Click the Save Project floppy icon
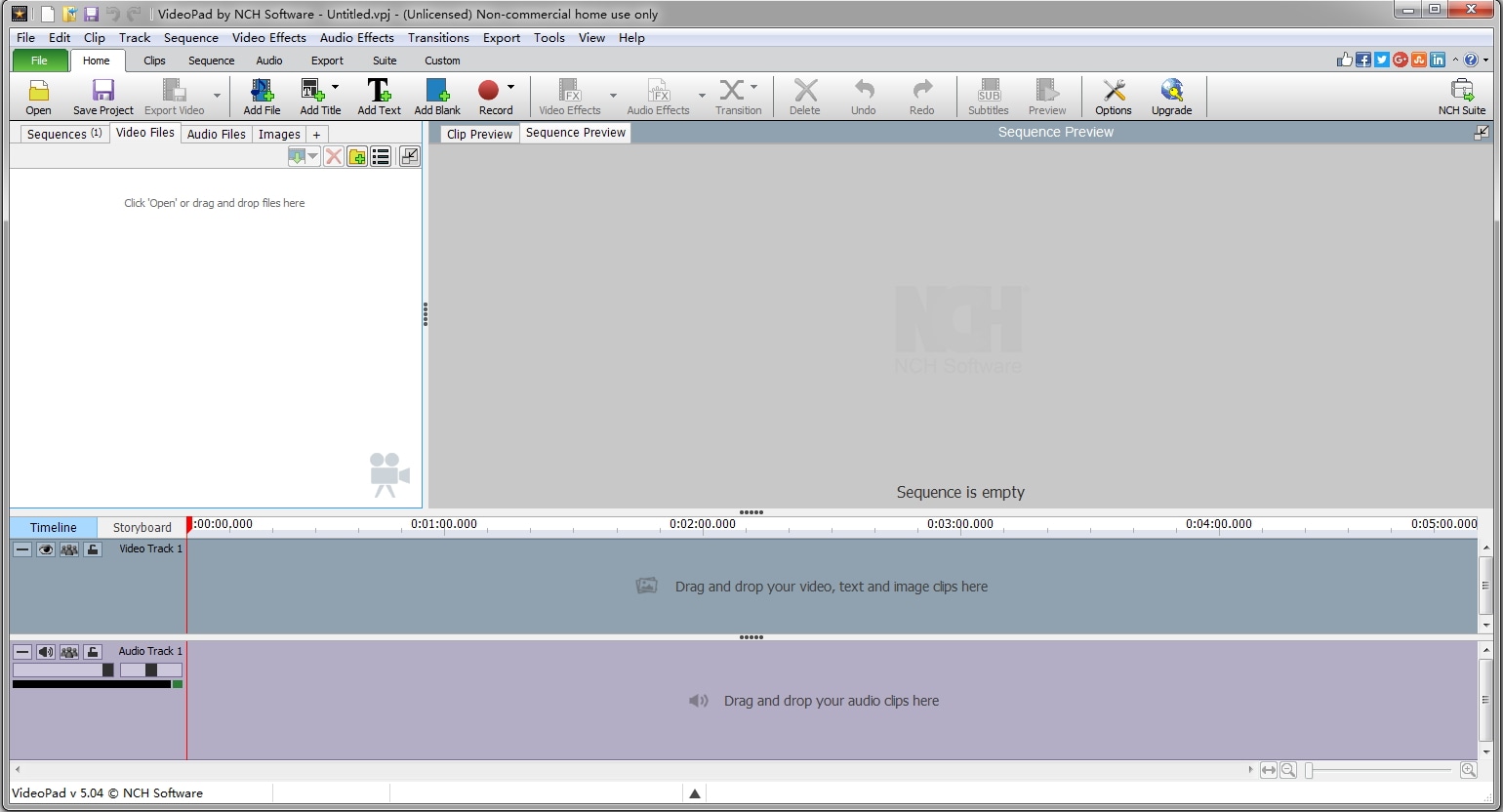1503x812 pixels. tap(102, 91)
